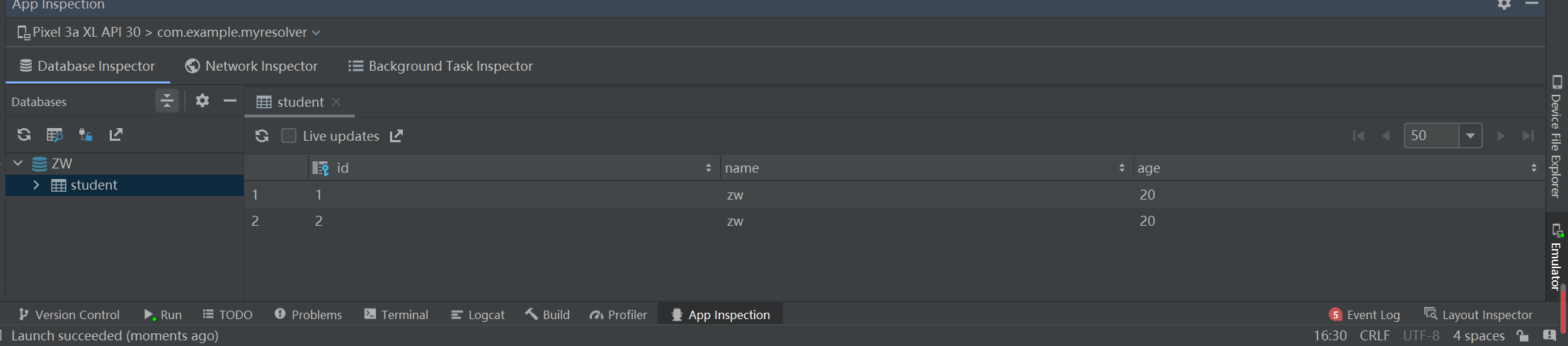Export the student table results
The width and height of the screenshot is (1568, 346).
pyautogui.click(x=396, y=136)
